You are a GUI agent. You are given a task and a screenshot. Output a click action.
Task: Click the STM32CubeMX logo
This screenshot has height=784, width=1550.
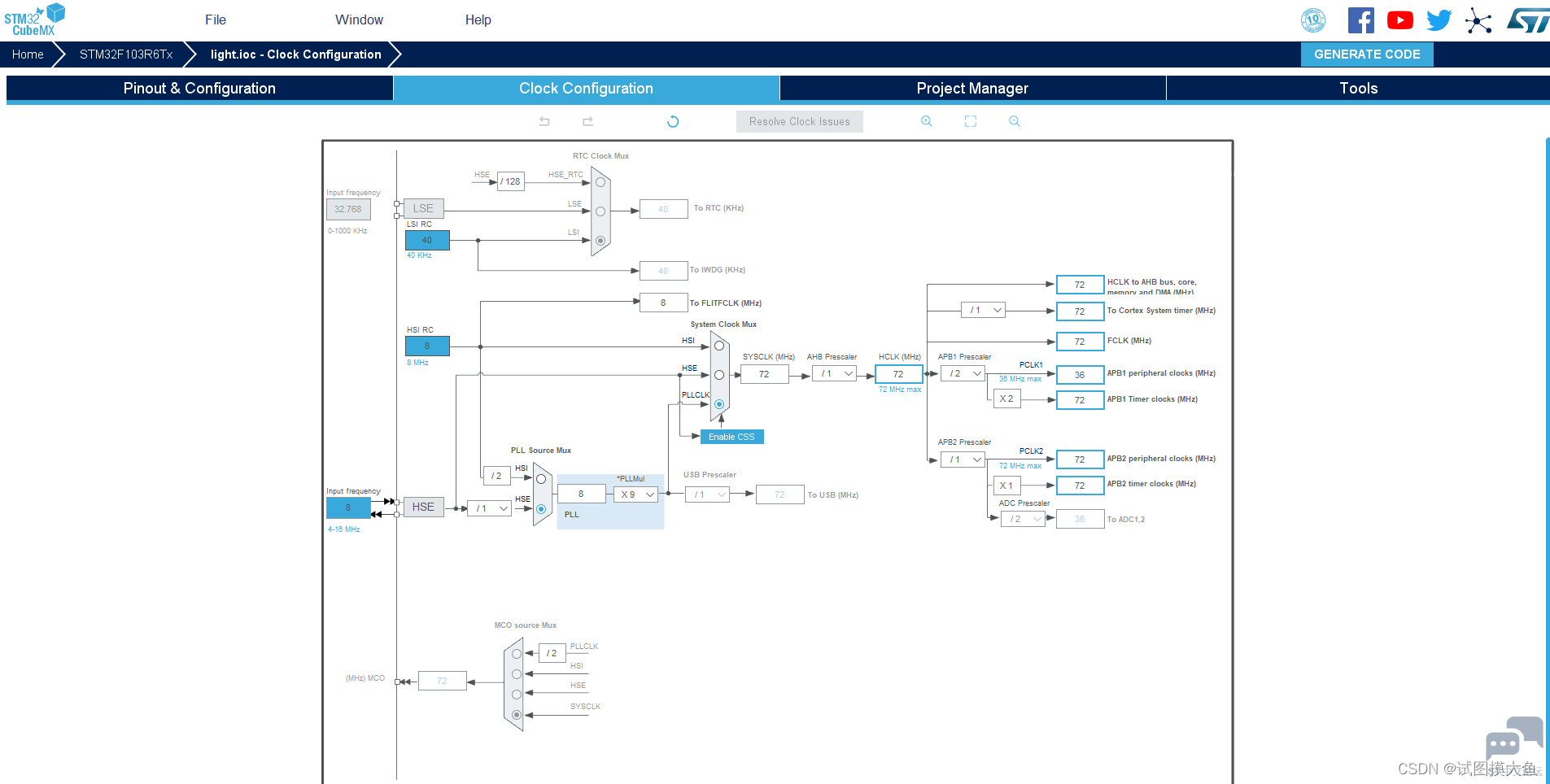click(35, 20)
